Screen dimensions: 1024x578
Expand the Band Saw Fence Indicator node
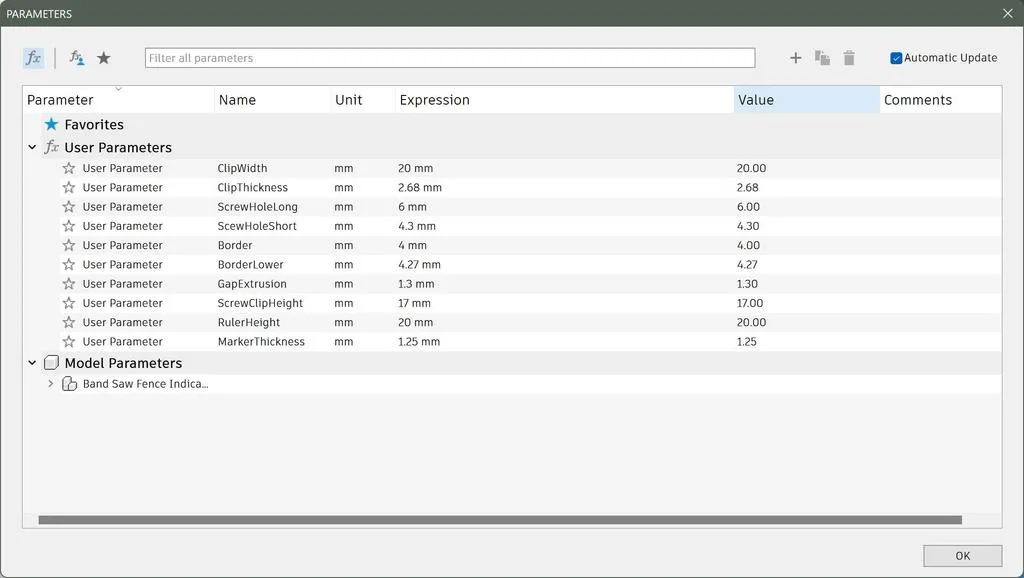(51, 384)
